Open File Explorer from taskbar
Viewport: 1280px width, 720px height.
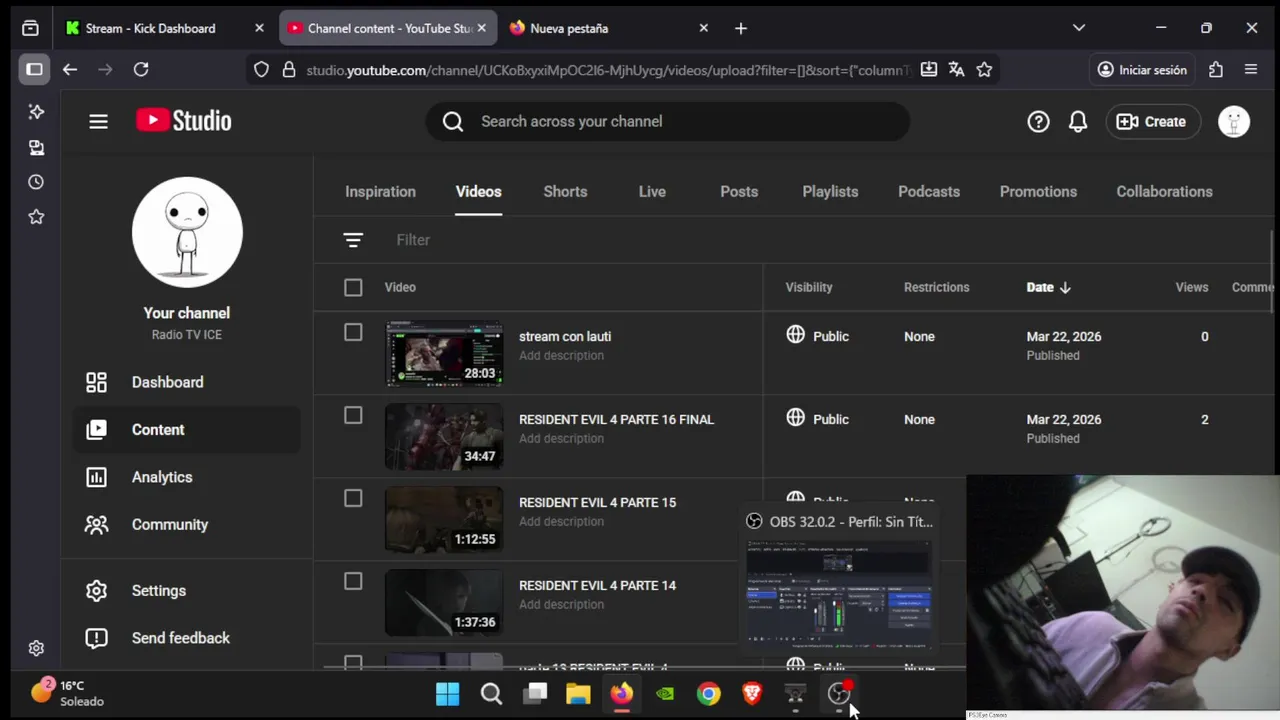coord(578,694)
